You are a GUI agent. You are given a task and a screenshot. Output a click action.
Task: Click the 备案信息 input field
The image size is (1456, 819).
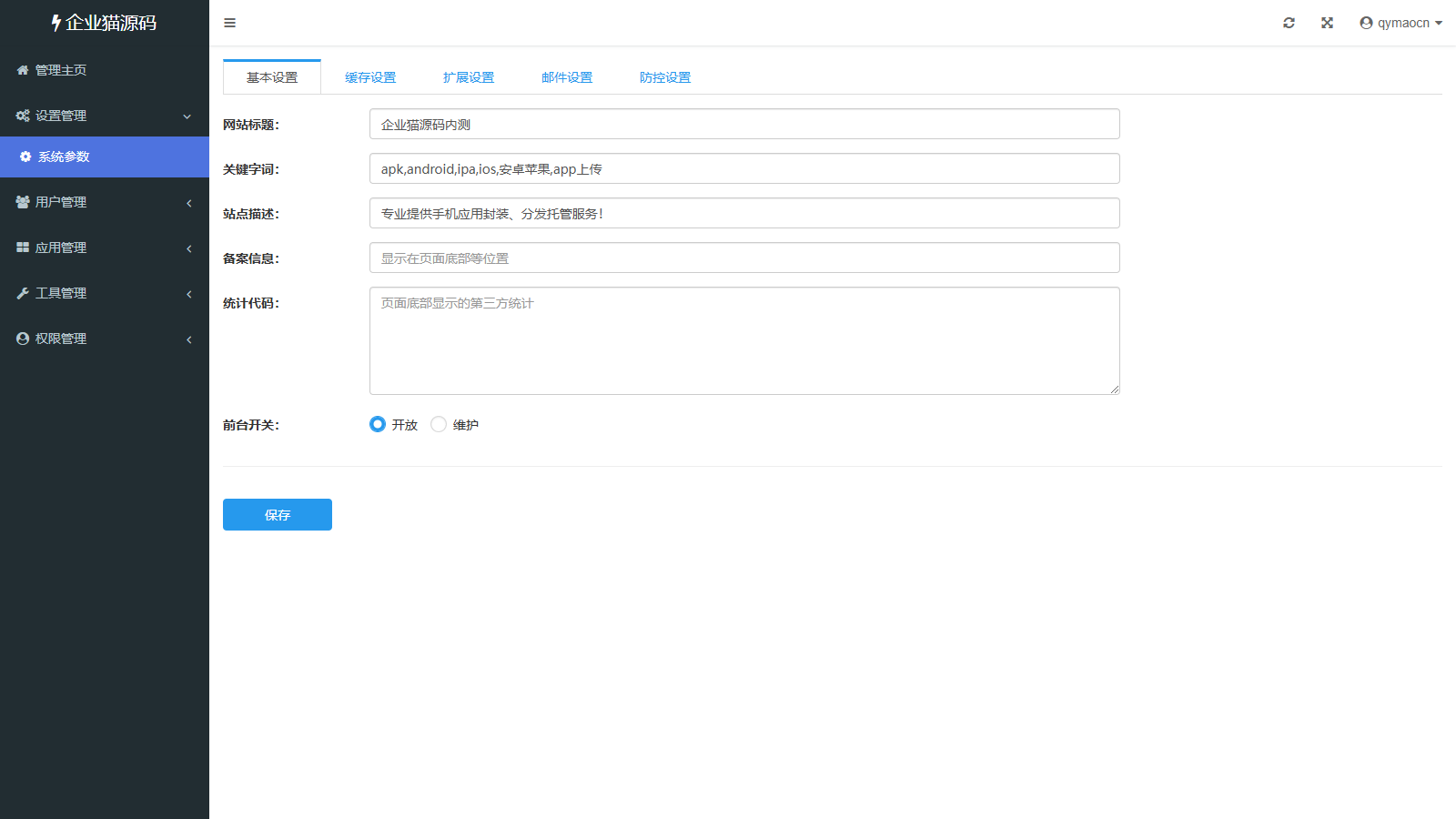743,258
